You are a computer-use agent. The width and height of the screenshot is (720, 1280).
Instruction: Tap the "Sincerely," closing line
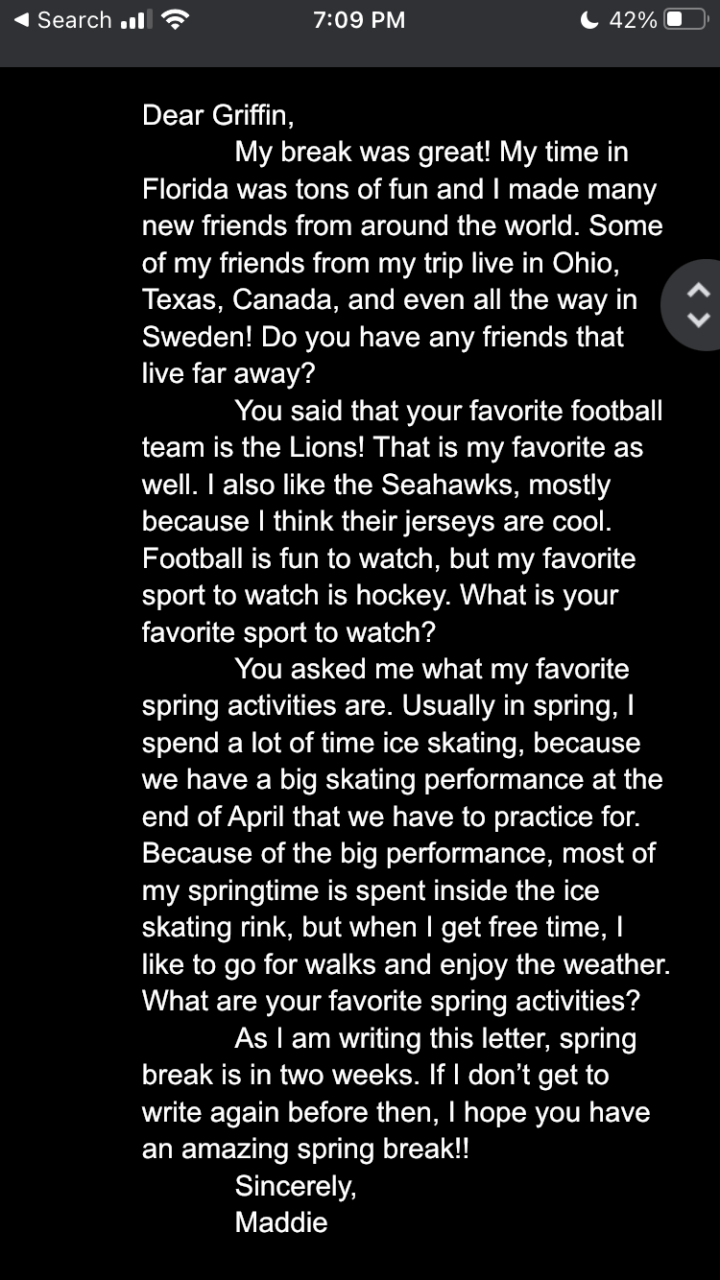tap(295, 1186)
